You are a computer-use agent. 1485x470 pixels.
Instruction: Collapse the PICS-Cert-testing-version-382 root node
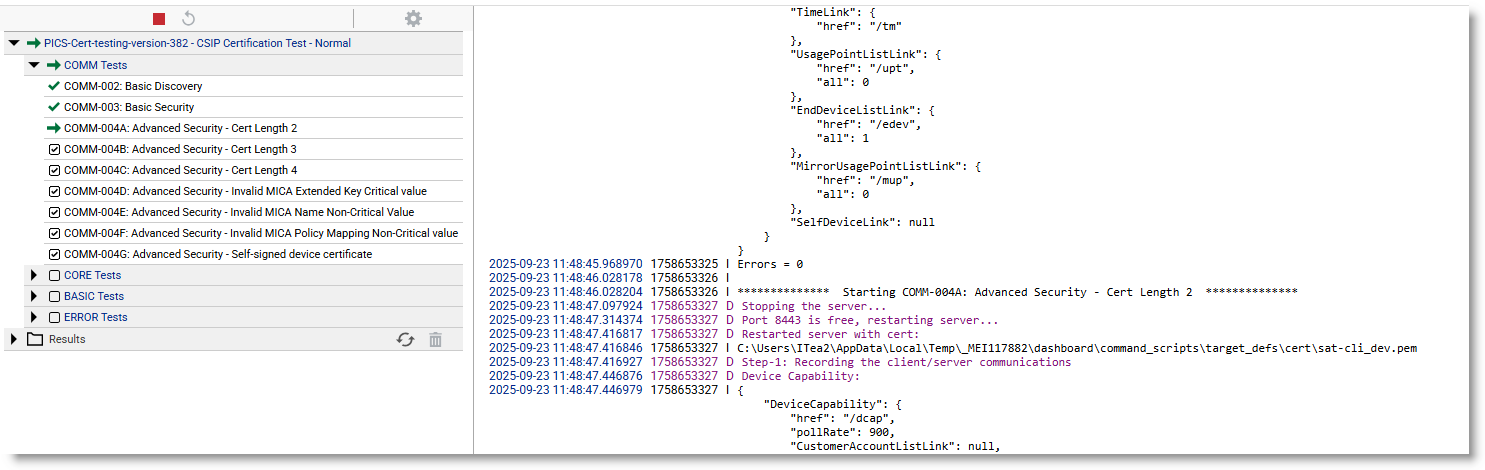pos(14,44)
